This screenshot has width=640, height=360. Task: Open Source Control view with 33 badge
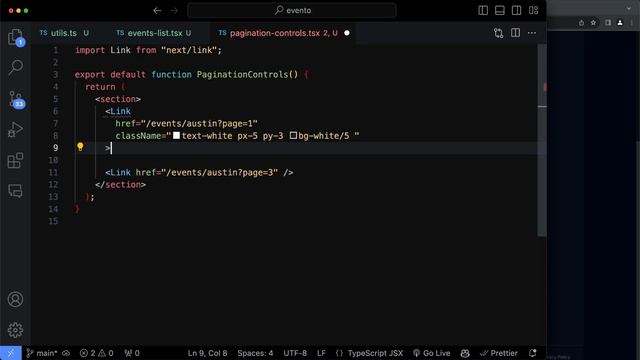point(16,99)
